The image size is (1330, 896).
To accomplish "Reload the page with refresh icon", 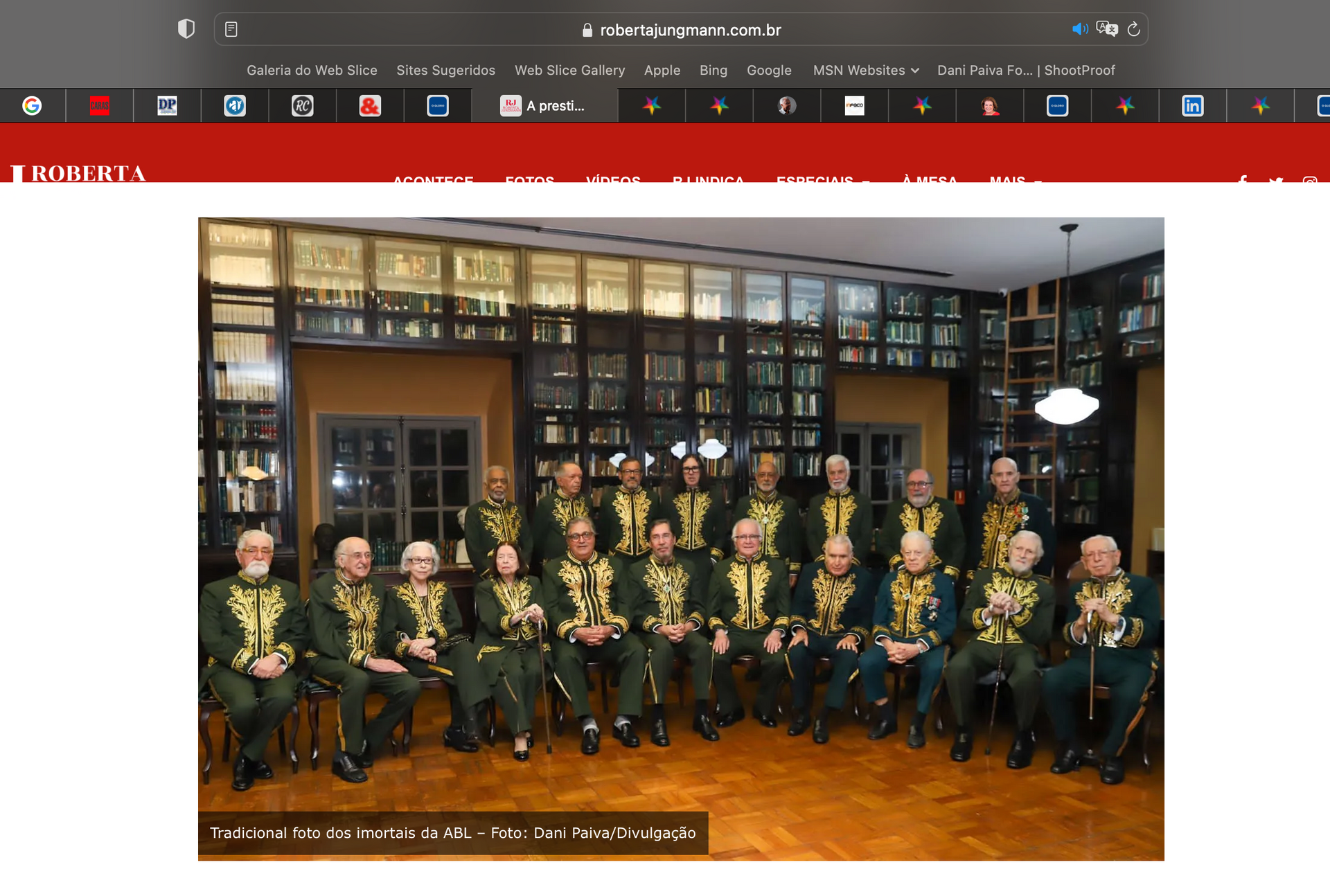I will (x=1134, y=29).
